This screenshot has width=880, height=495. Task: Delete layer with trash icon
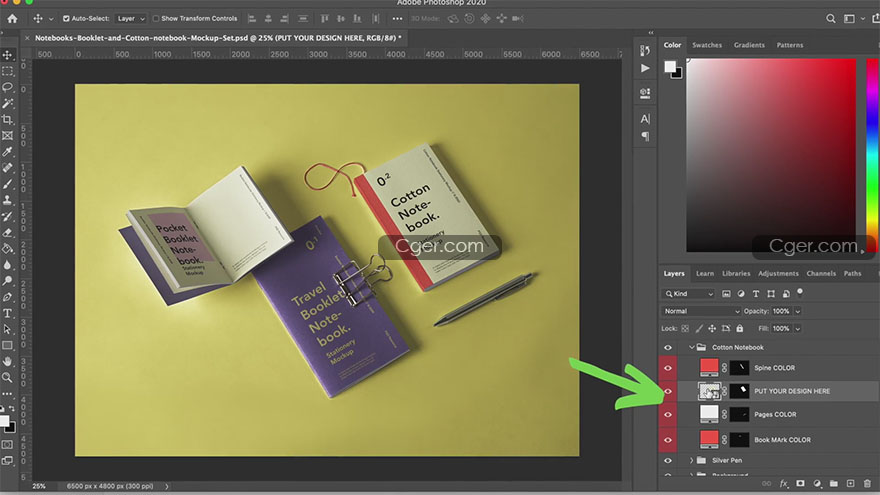(867, 483)
